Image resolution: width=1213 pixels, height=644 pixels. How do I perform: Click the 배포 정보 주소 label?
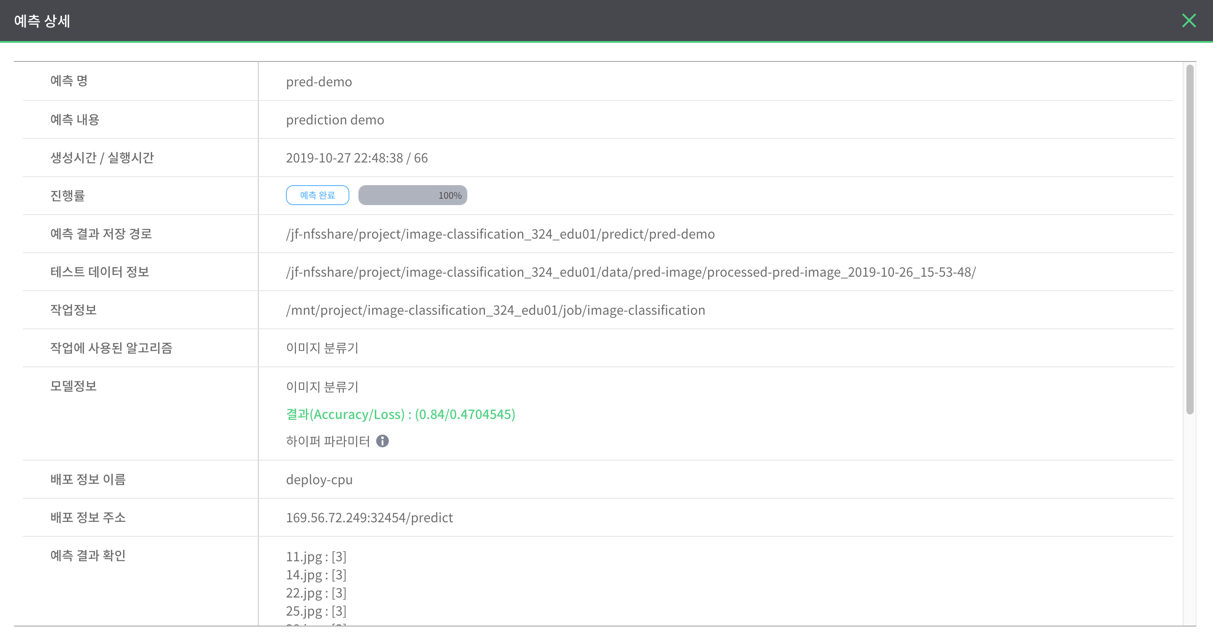tap(88, 517)
